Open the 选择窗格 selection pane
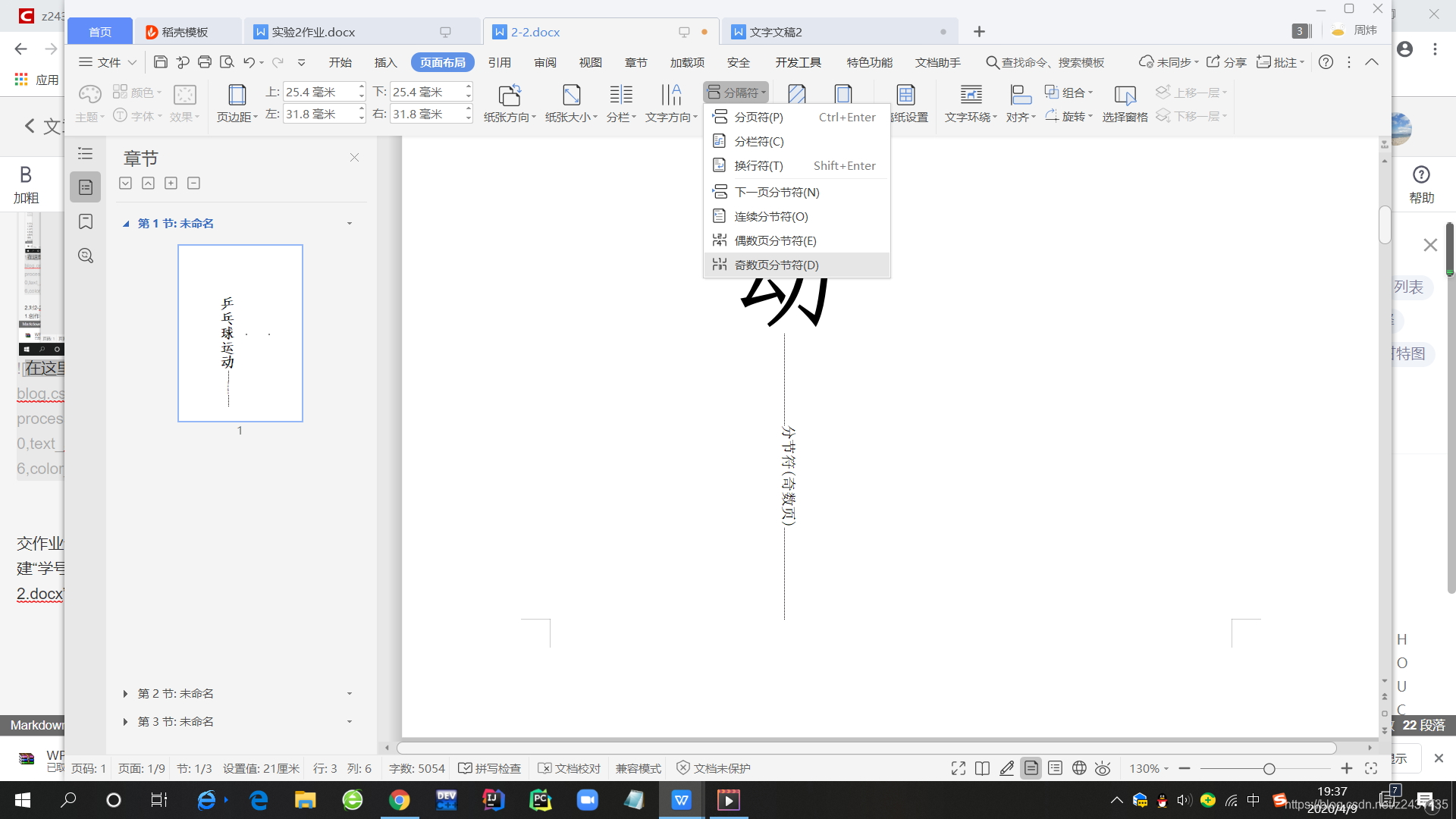Viewport: 1456px width, 819px height. pos(1125,103)
